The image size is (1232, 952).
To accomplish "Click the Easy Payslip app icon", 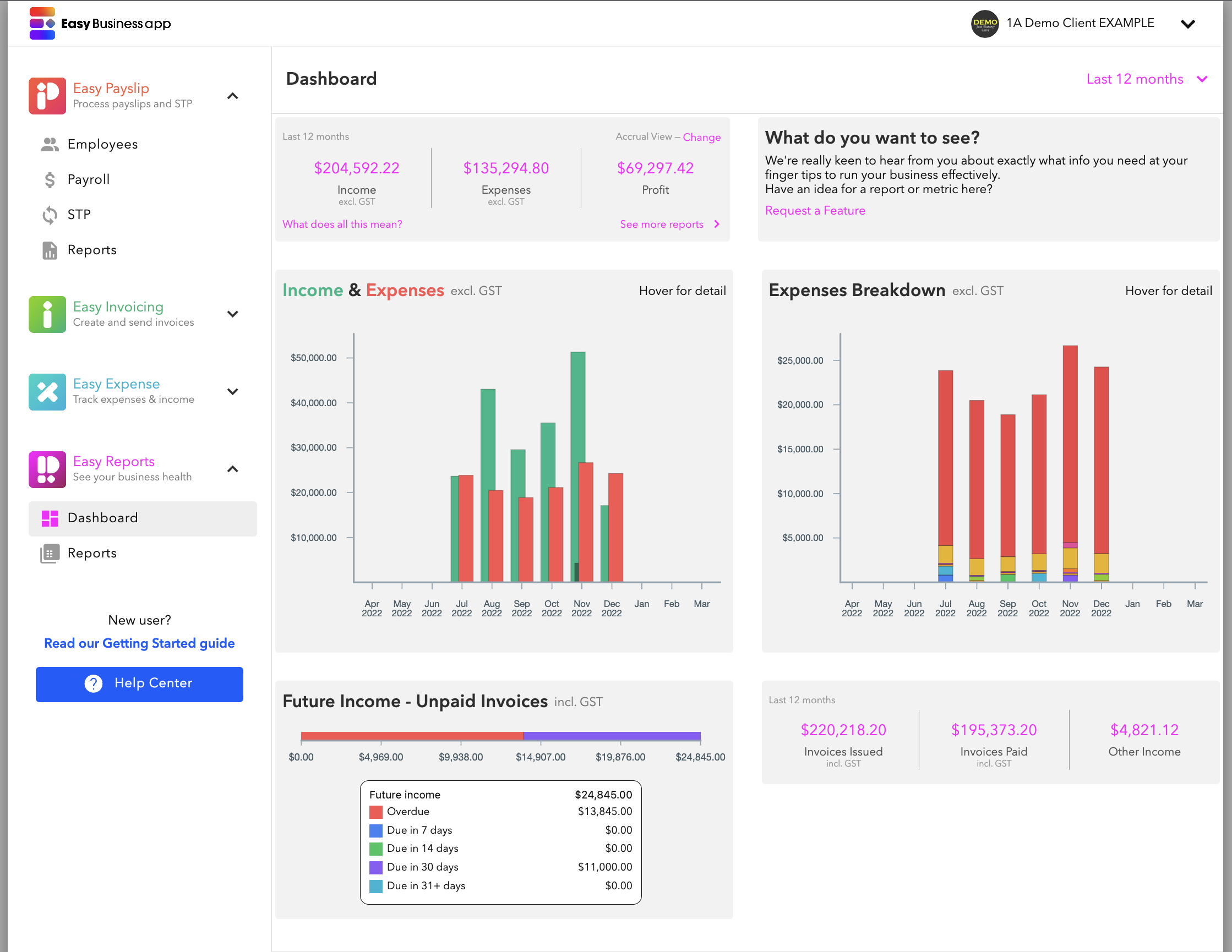I will tap(47, 96).
